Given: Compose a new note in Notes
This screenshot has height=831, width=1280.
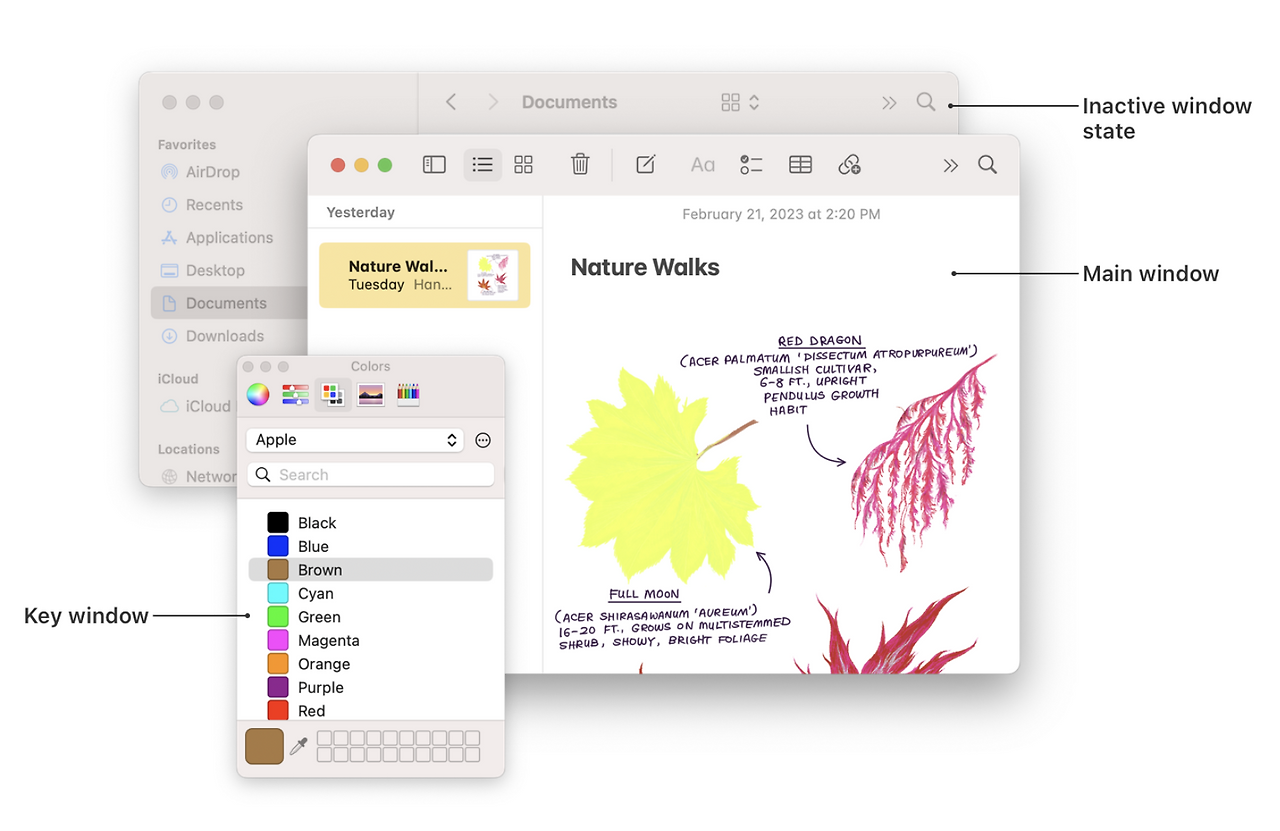Looking at the screenshot, I should pos(646,165).
